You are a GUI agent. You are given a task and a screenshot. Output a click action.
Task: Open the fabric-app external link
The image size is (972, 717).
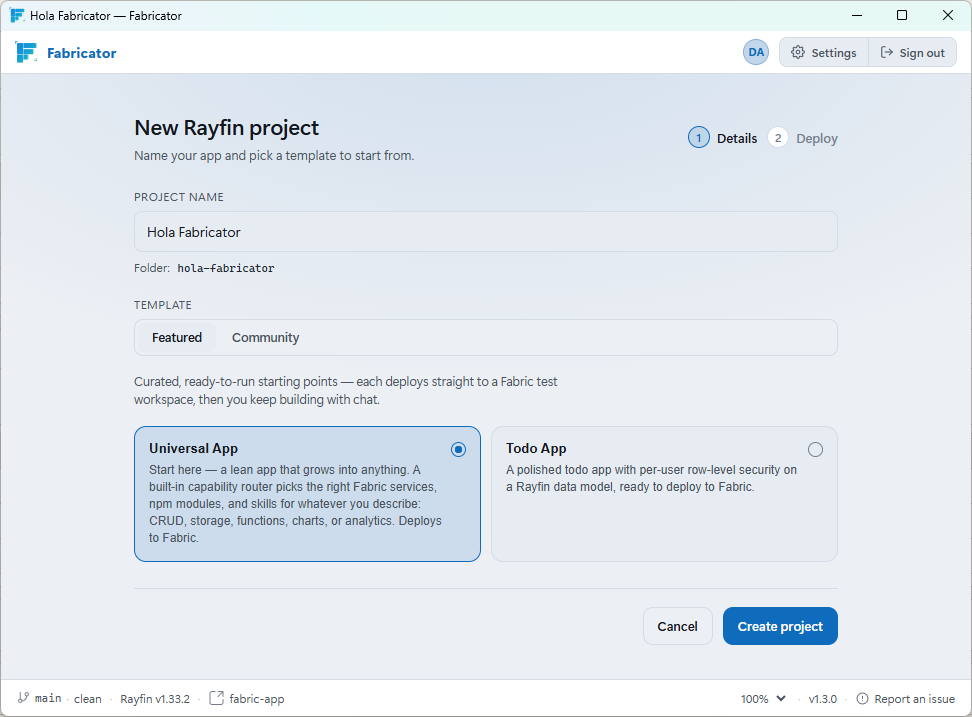tap(247, 698)
